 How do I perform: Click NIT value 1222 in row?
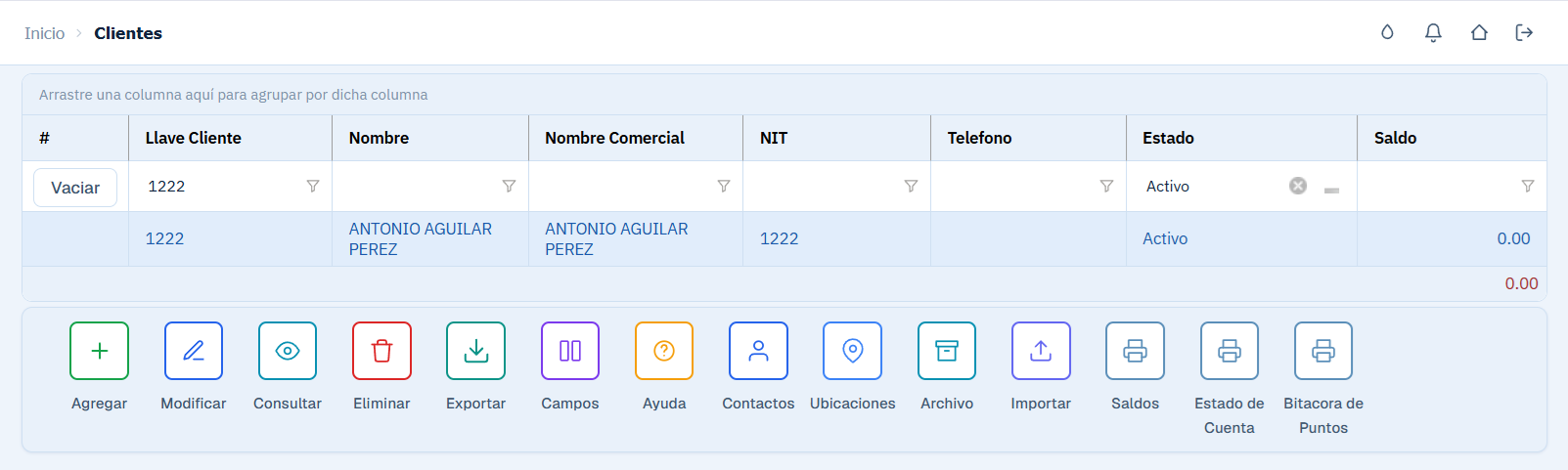coord(779,238)
